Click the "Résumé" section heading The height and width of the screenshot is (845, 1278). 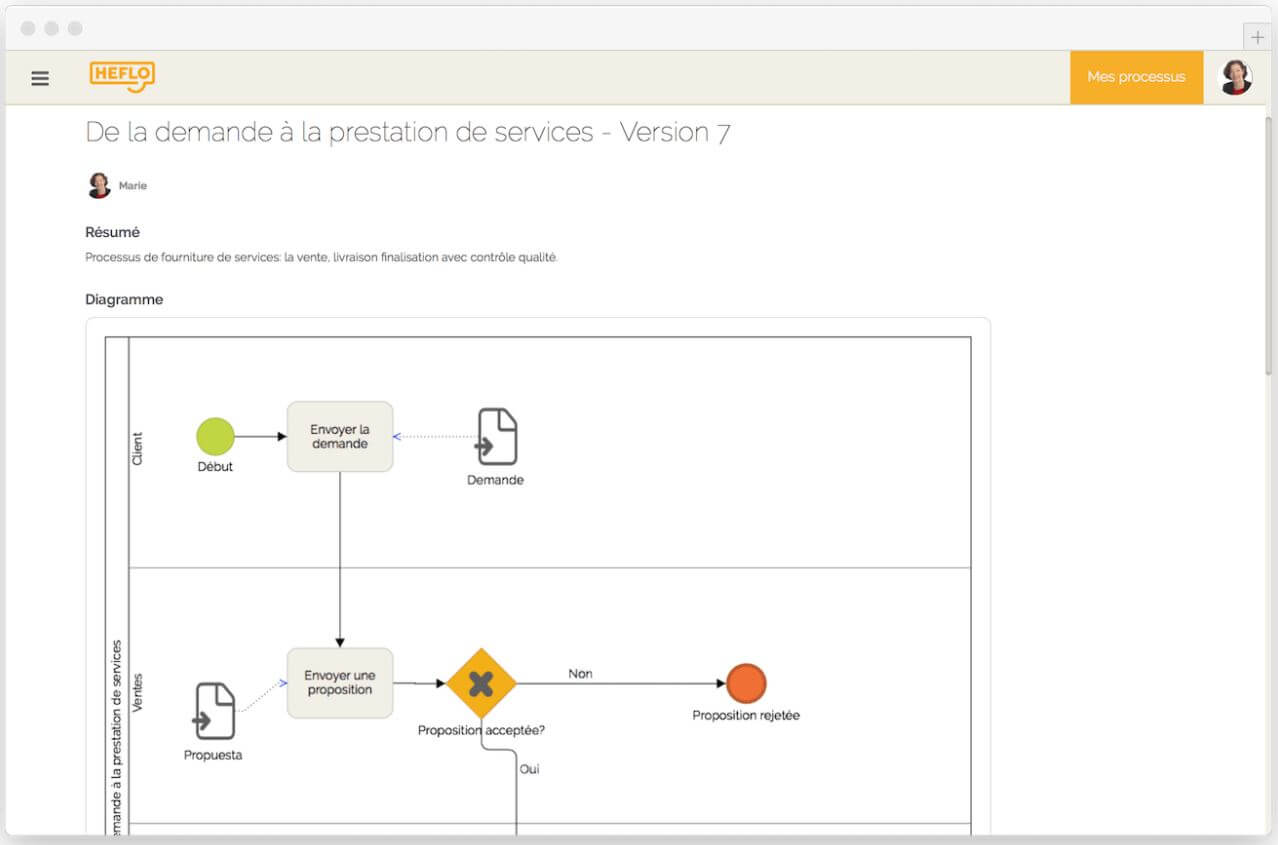[111, 232]
